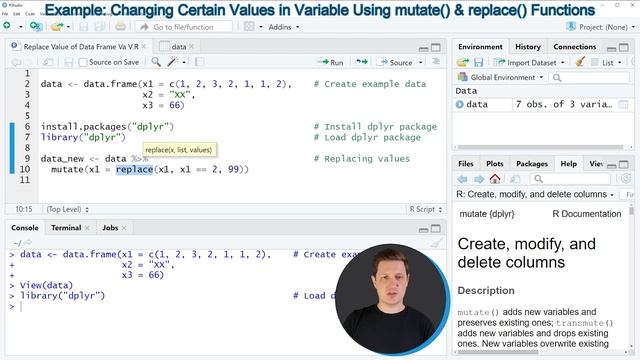Click the workspace panes grid icon

coord(249,27)
